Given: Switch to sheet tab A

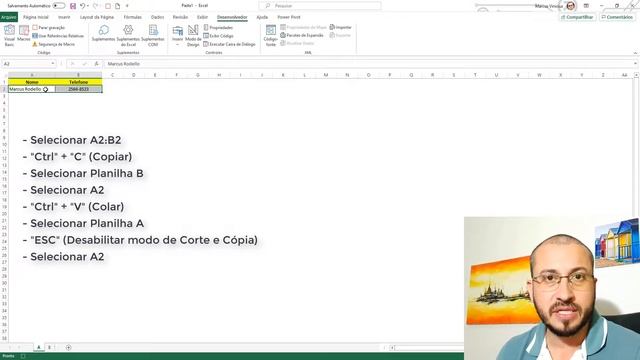Looking at the screenshot, I should [x=39, y=347].
